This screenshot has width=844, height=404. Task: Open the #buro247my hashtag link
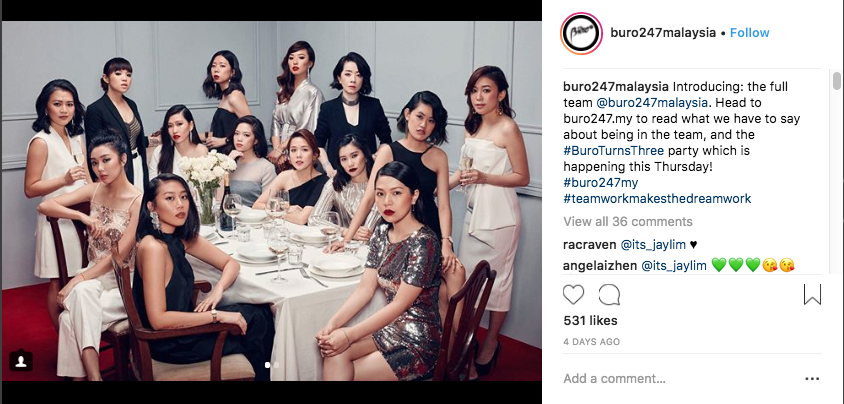click(x=601, y=182)
